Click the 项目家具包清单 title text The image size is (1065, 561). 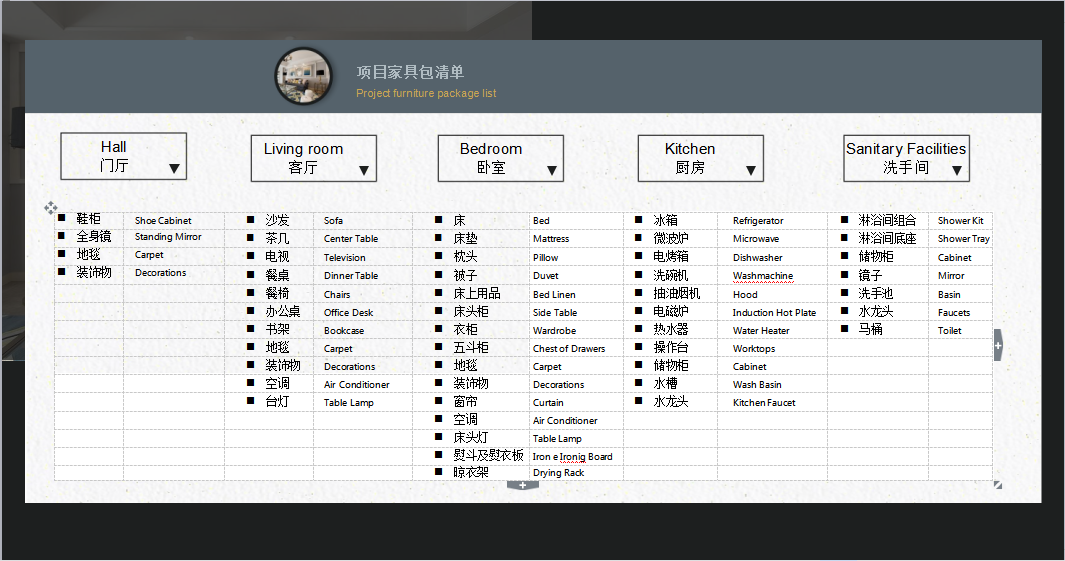coord(410,72)
